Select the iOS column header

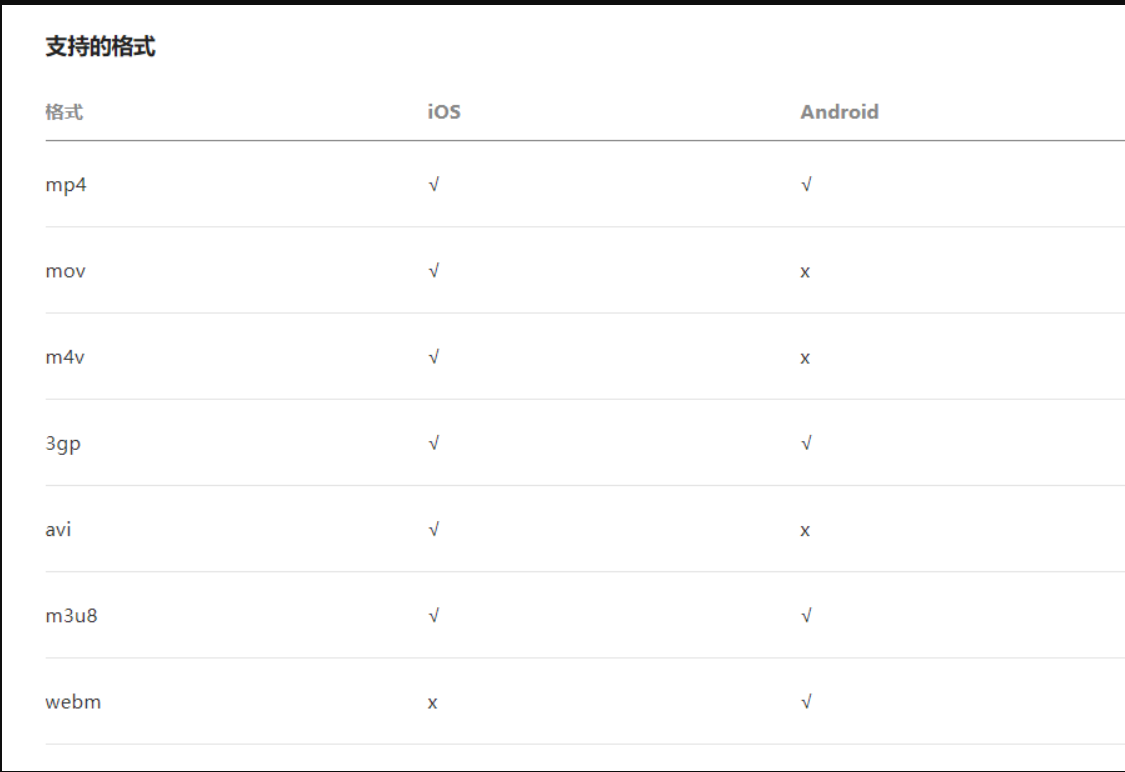[444, 112]
